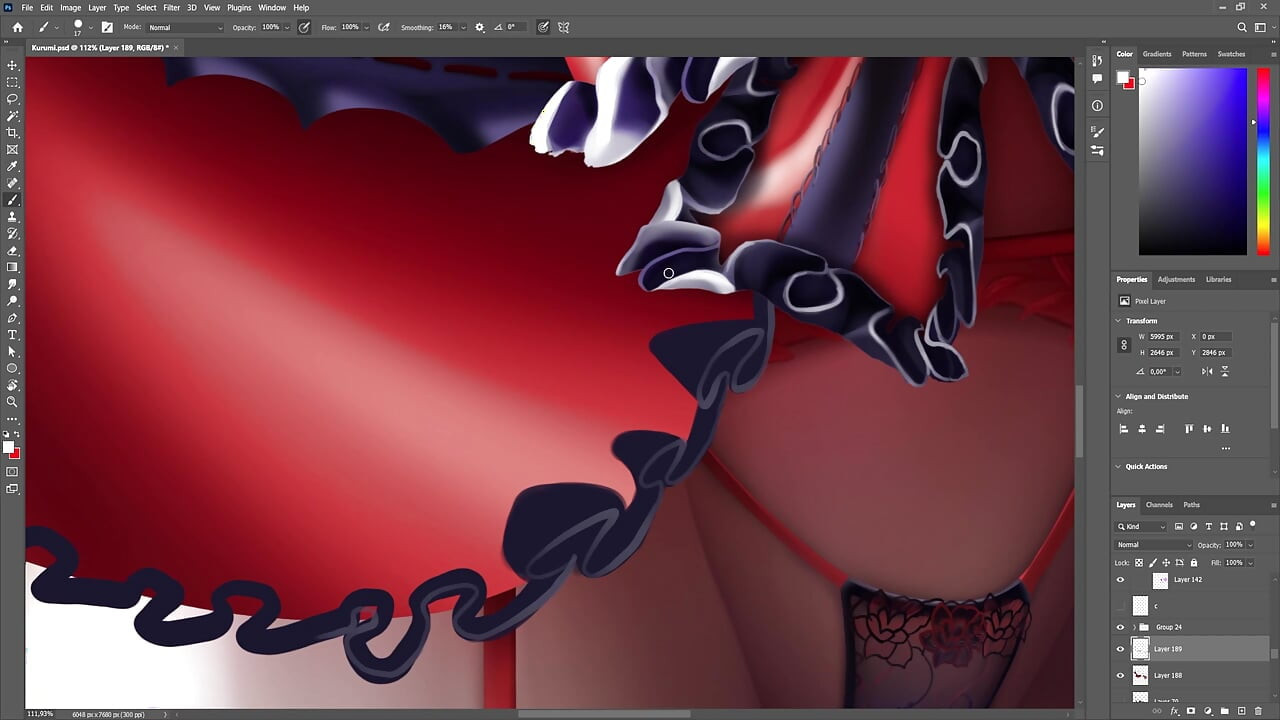Screen dimensions: 1280x720
Task: Open Flow slider dropdown
Action: (x=366, y=27)
